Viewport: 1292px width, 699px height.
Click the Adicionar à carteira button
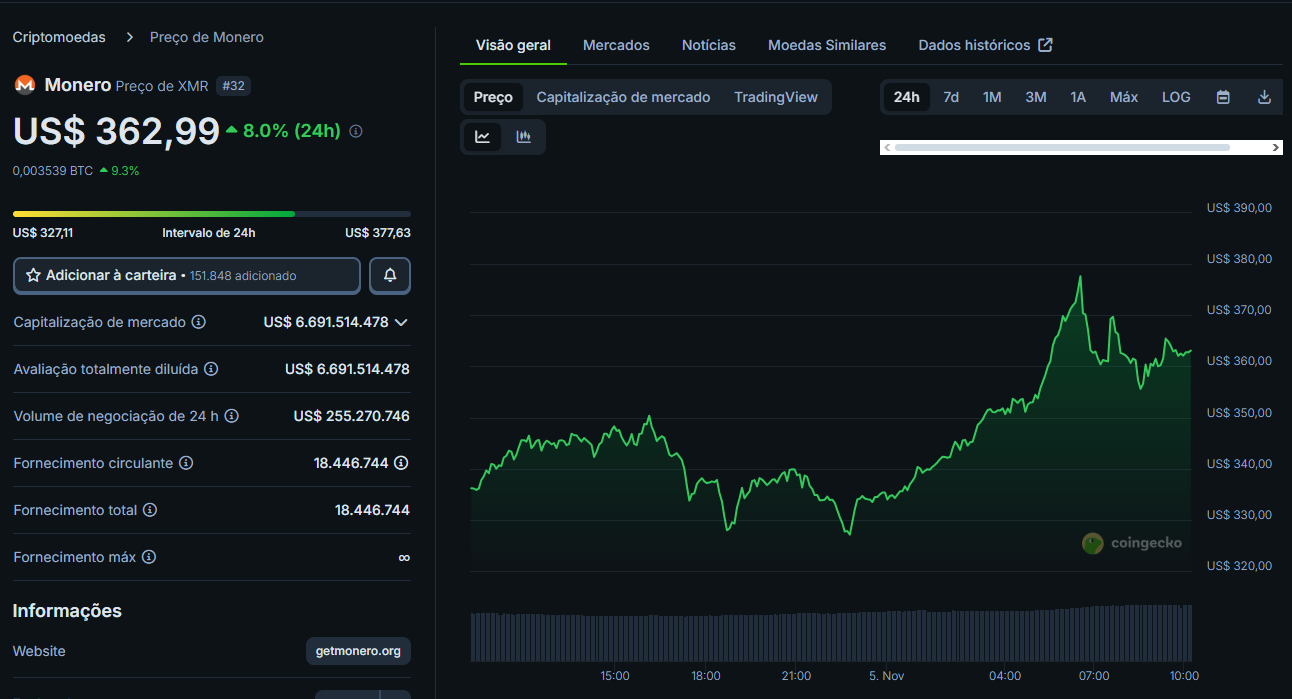click(186, 275)
